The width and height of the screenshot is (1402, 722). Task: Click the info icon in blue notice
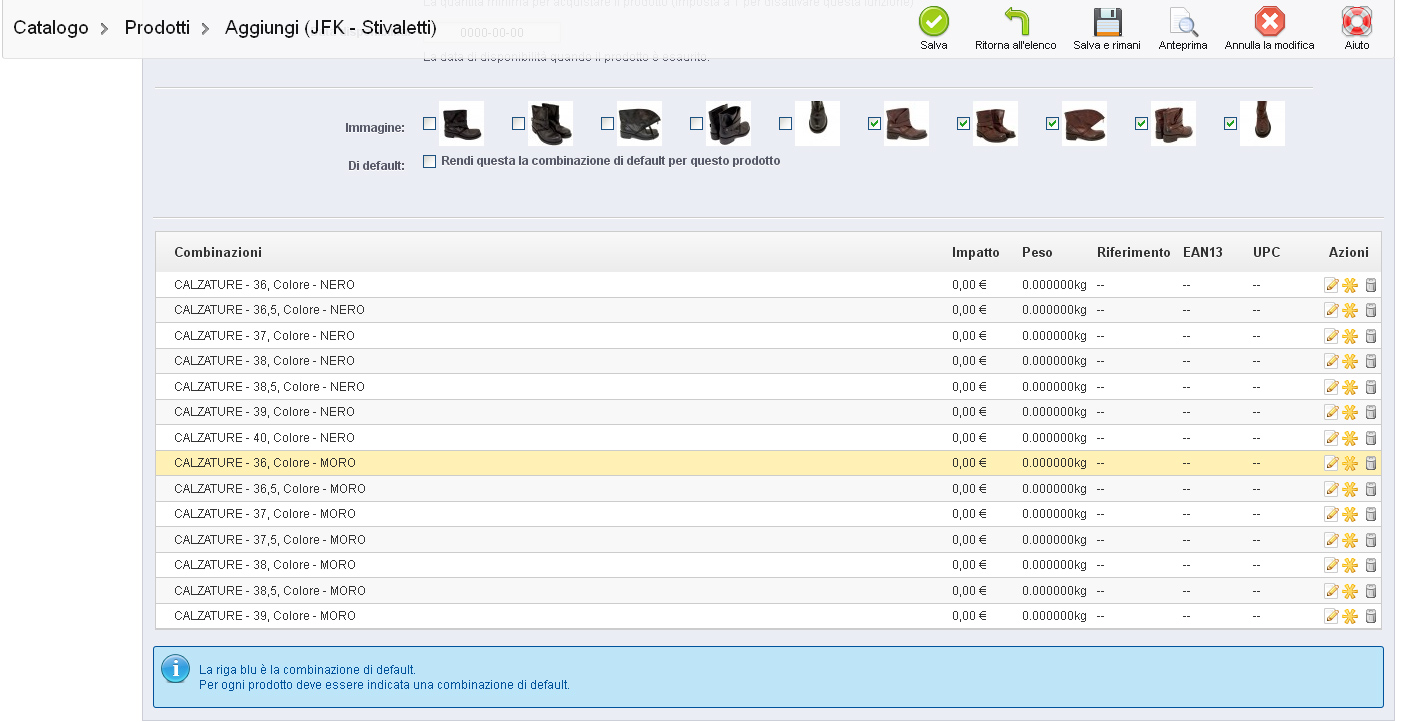176,669
